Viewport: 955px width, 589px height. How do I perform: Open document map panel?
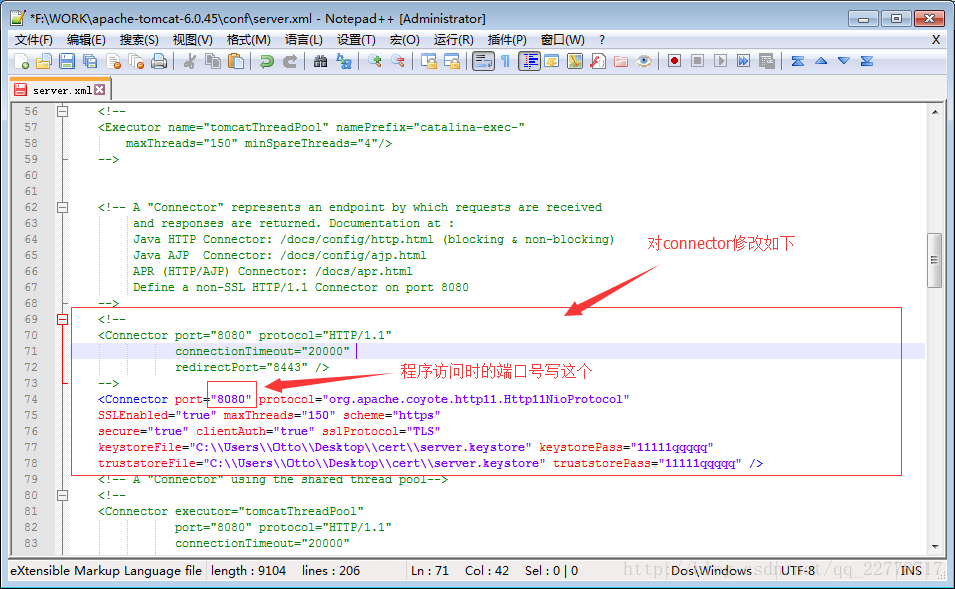[575, 62]
